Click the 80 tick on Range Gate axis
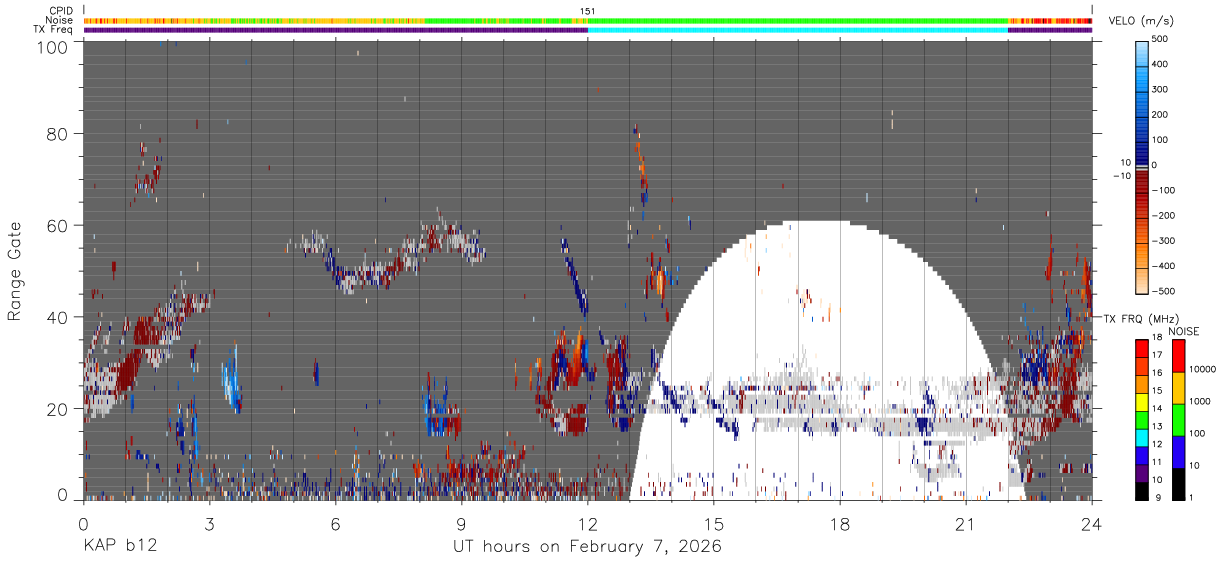 tap(57, 134)
